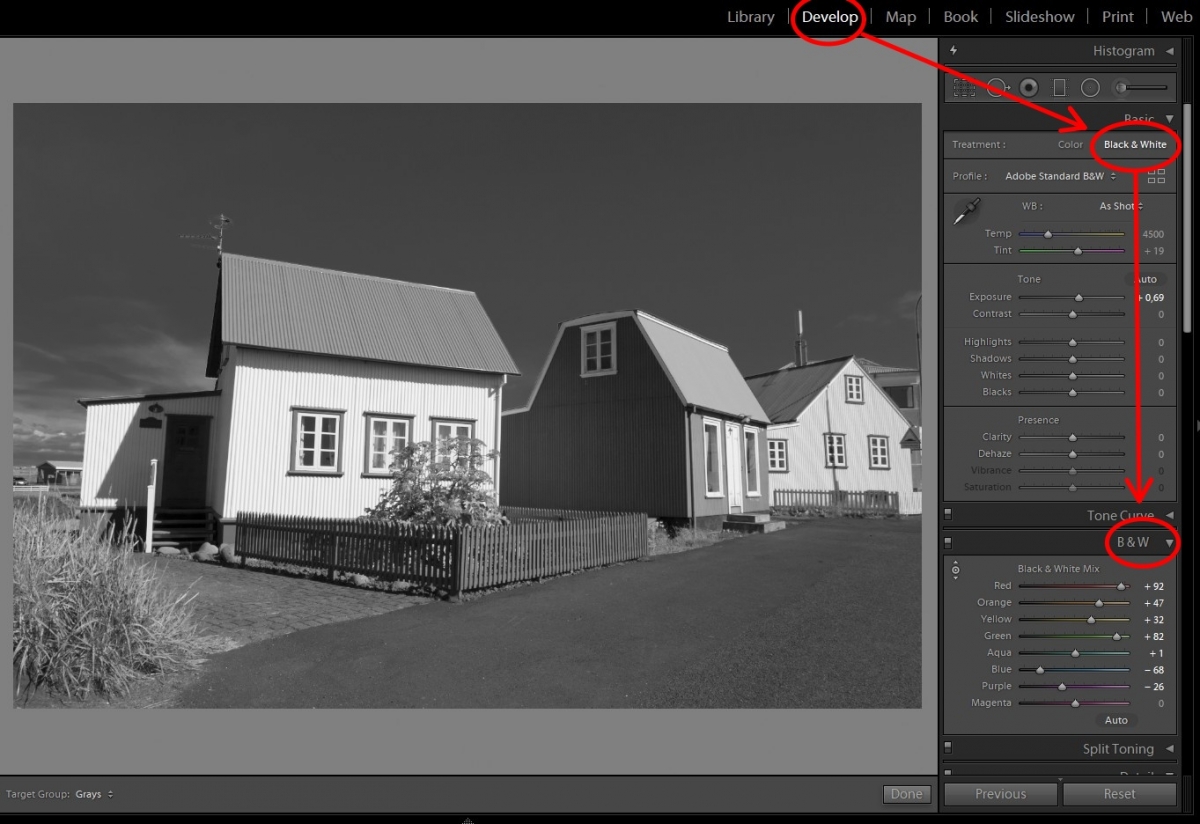This screenshot has width=1200, height=824.
Task: Select the Crop Overlay tool
Action: (964, 88)
